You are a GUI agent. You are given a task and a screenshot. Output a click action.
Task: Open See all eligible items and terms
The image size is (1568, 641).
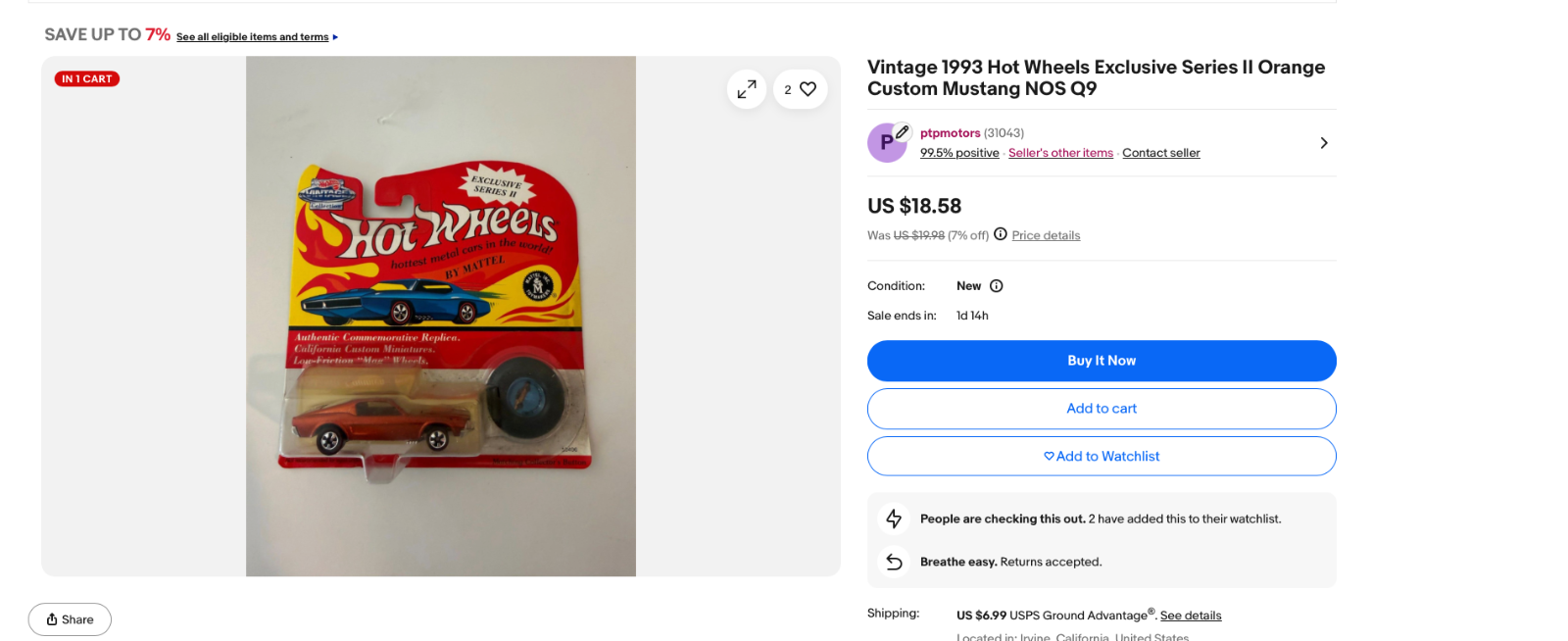coord(253,37)
